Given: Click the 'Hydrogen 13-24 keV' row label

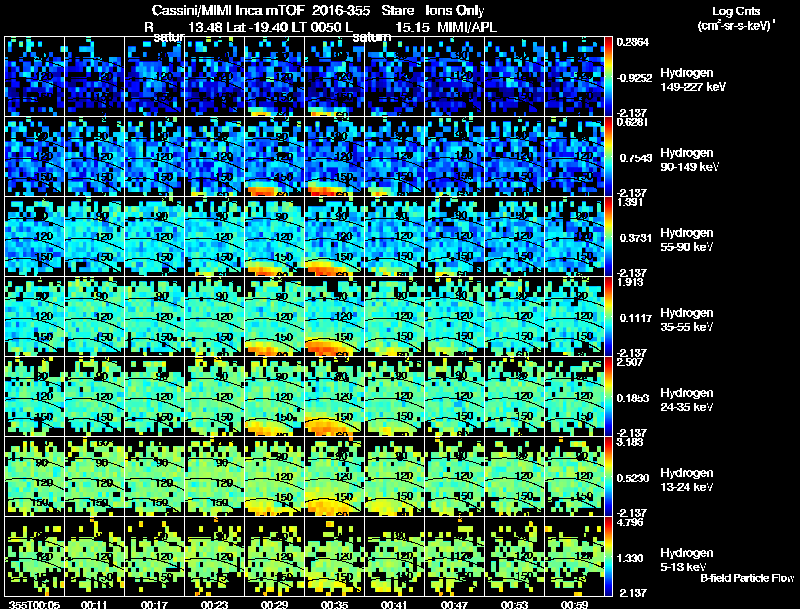Looking at the screenshot, I should click(687, 480).
